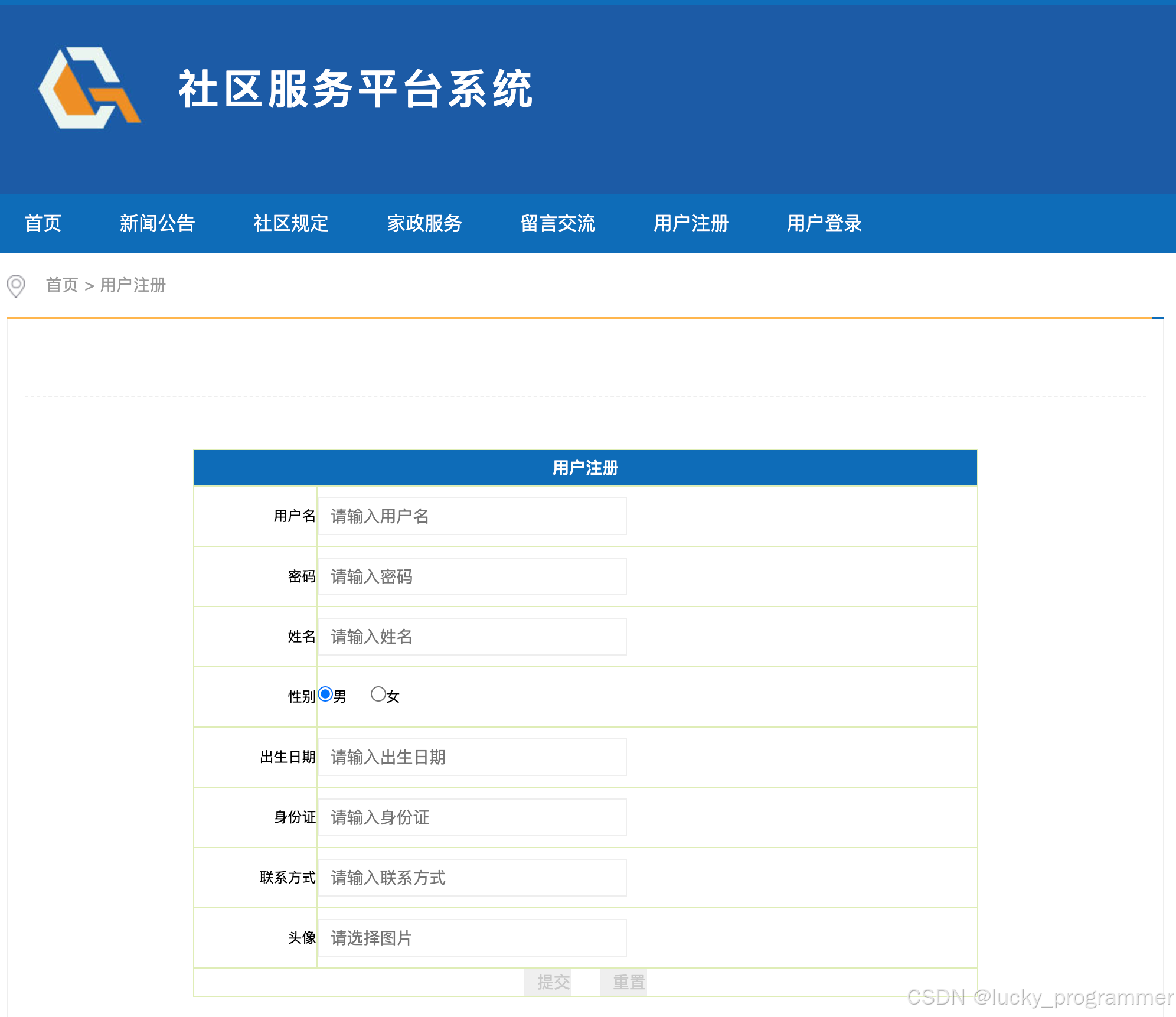1176x1017 pixels.
Task: Click into the 请输入密码 password field
Action: pos(472,576)
